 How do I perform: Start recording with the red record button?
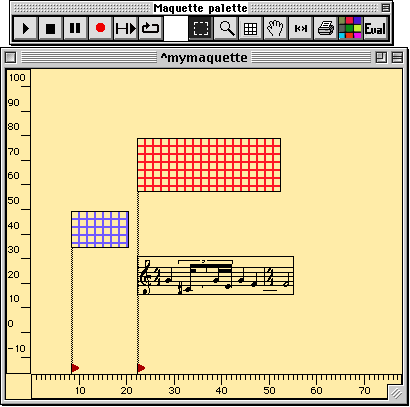click(100, 29)
